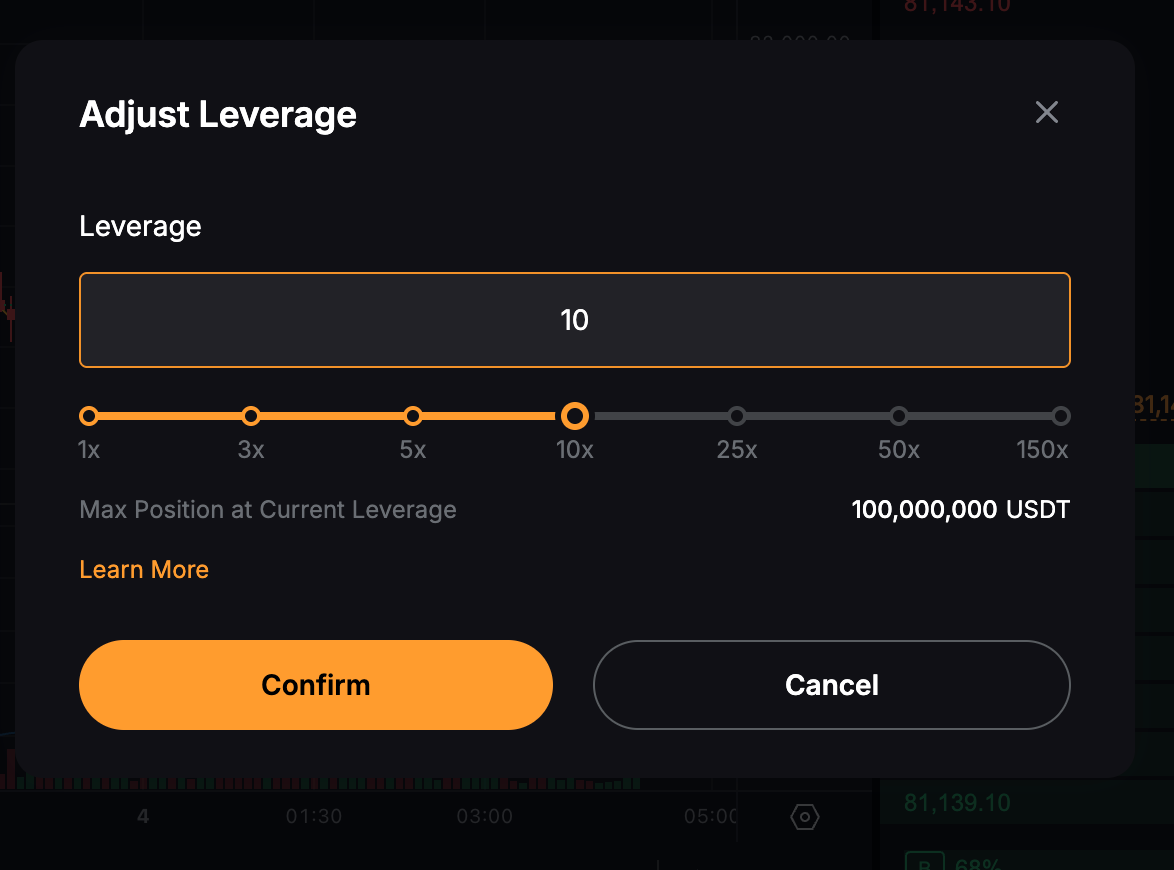This screenshot has height=870, width=1174.
Task: Set leverage slider to 150x stop
Action: pos(1060,416)
